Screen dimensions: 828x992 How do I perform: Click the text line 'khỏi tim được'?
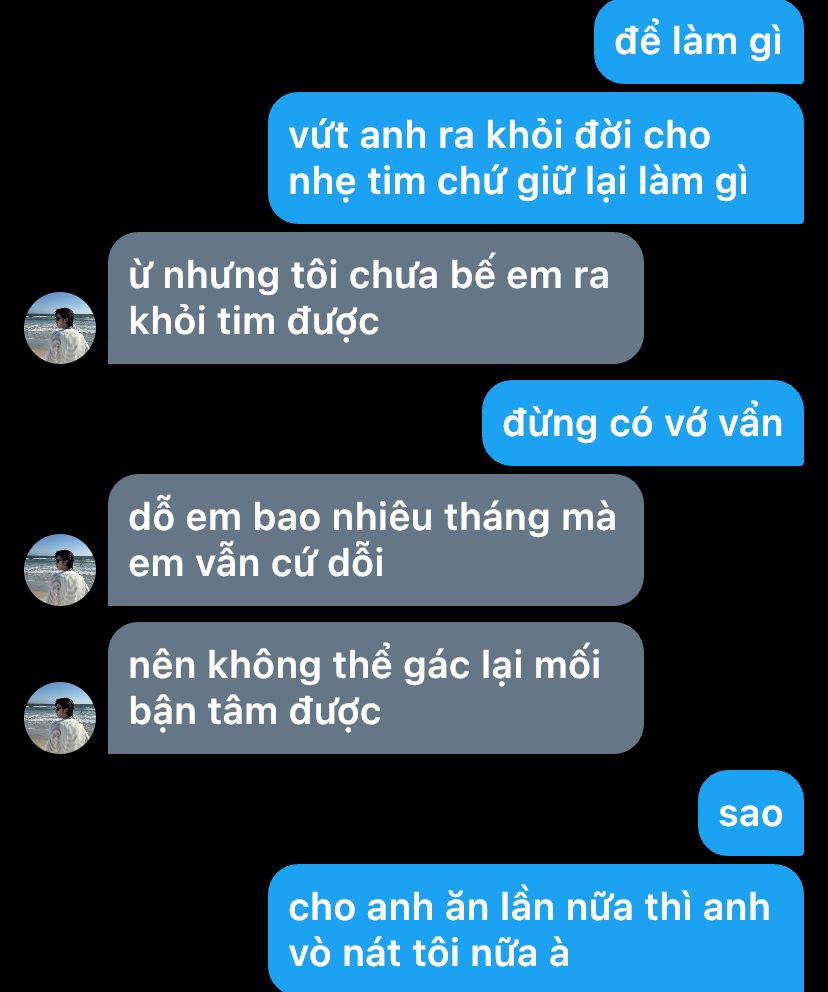point(254,322)
